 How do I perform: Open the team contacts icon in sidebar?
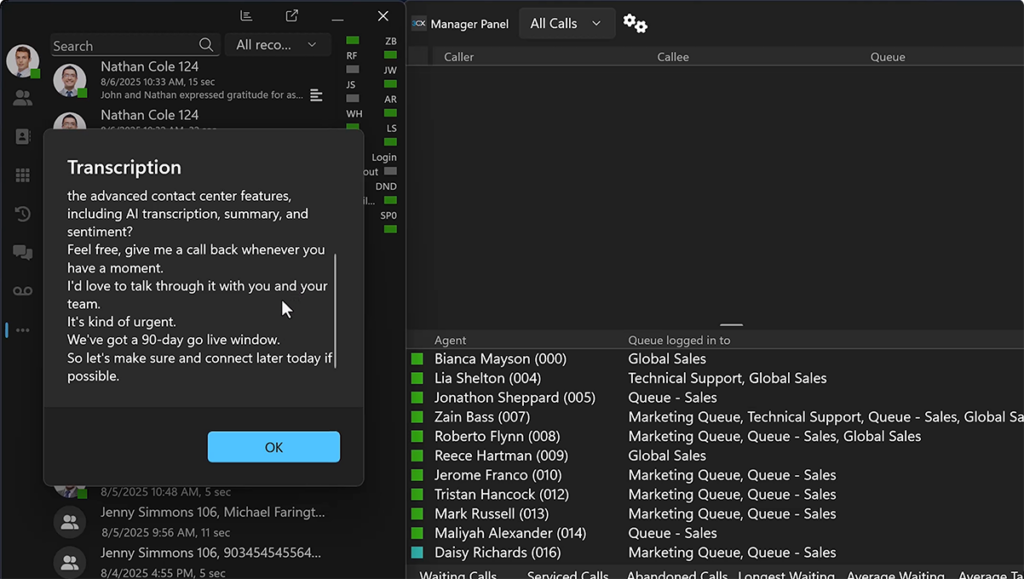(22, 98)
